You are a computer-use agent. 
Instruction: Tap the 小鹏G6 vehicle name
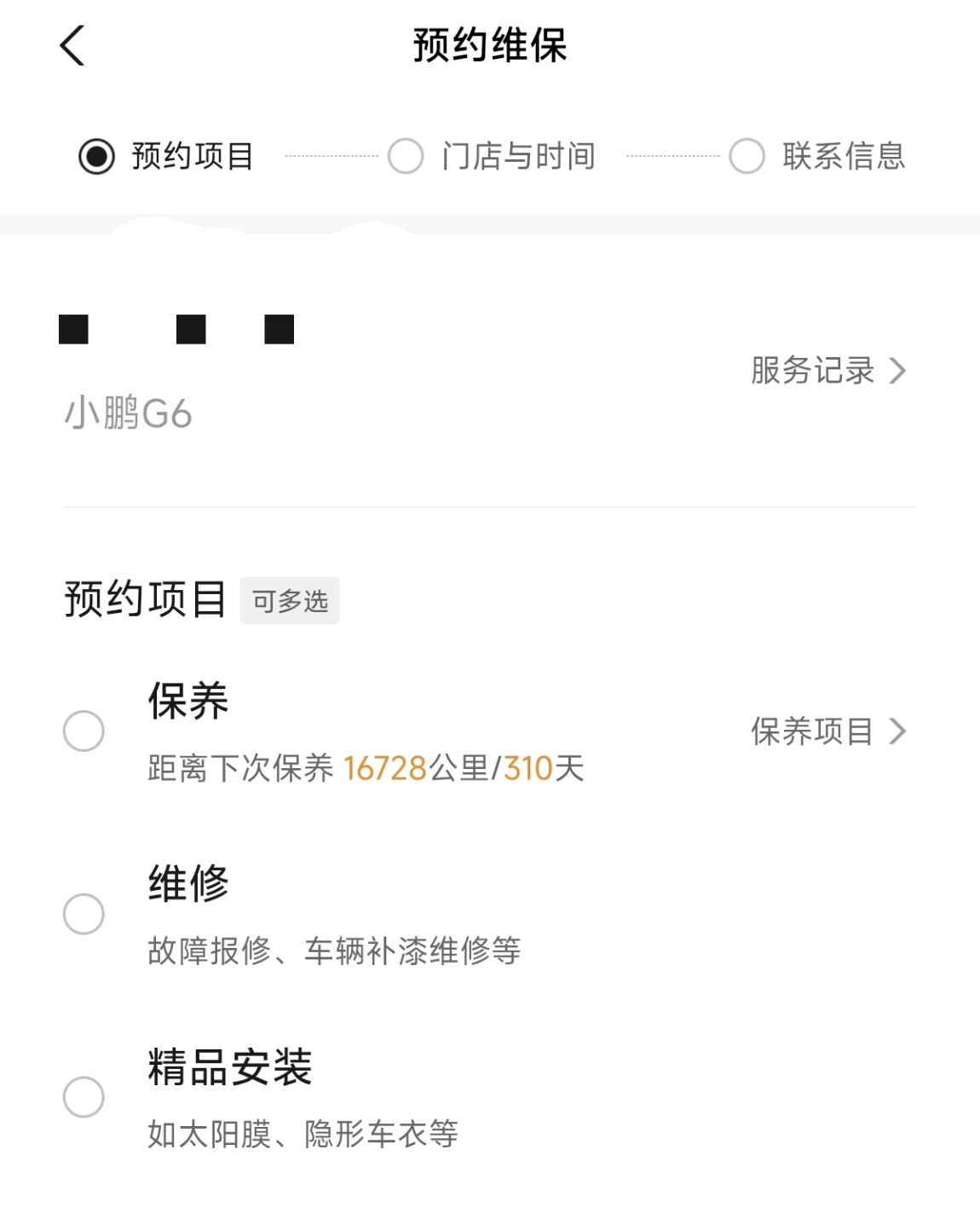point(129,414)
